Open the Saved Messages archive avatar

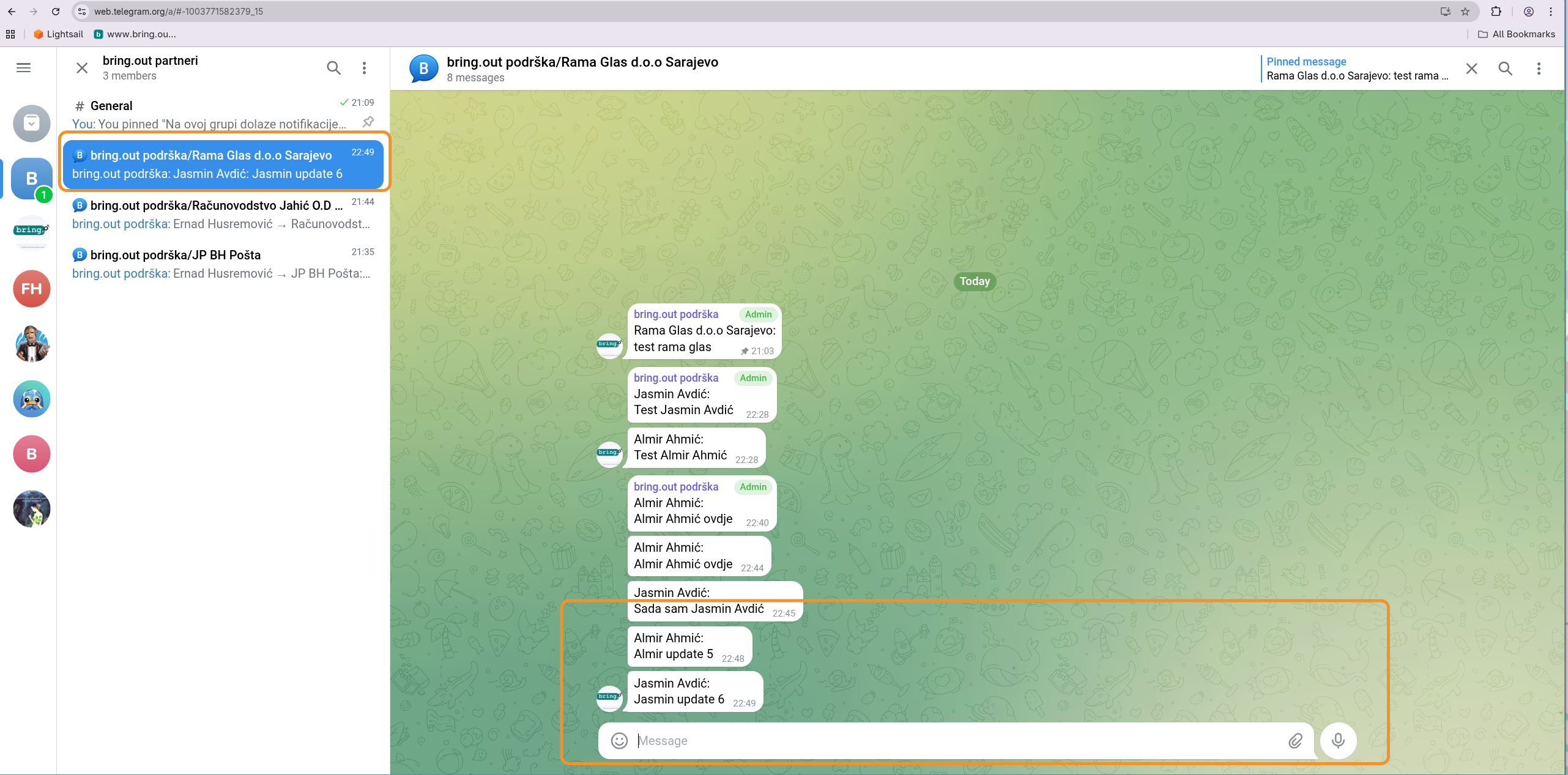click(32, 124)
